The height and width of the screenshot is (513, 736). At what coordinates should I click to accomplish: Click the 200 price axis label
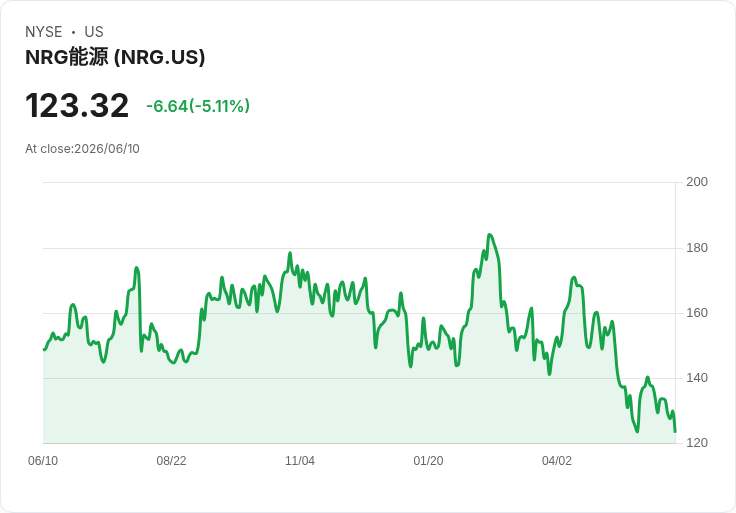697,182
